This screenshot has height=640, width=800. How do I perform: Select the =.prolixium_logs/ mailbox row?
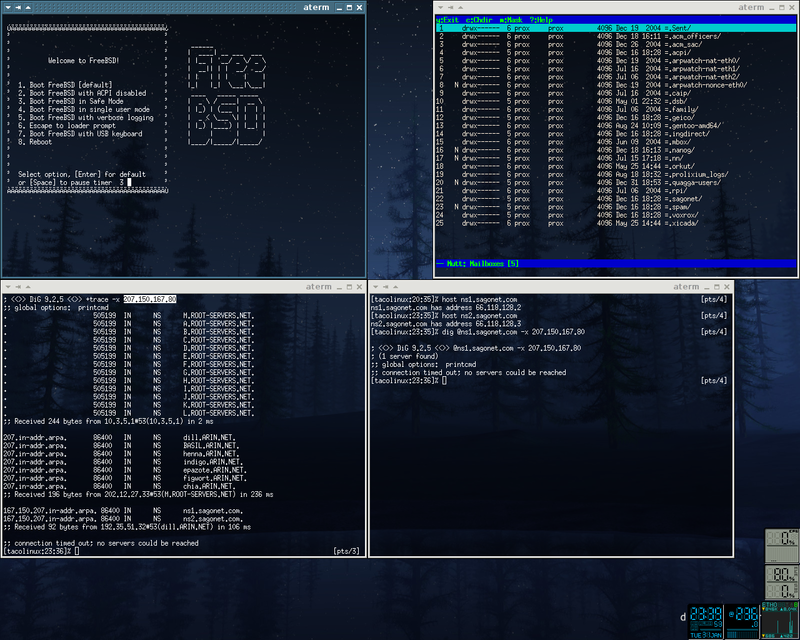pyautogui.click(x=616, y=174)
